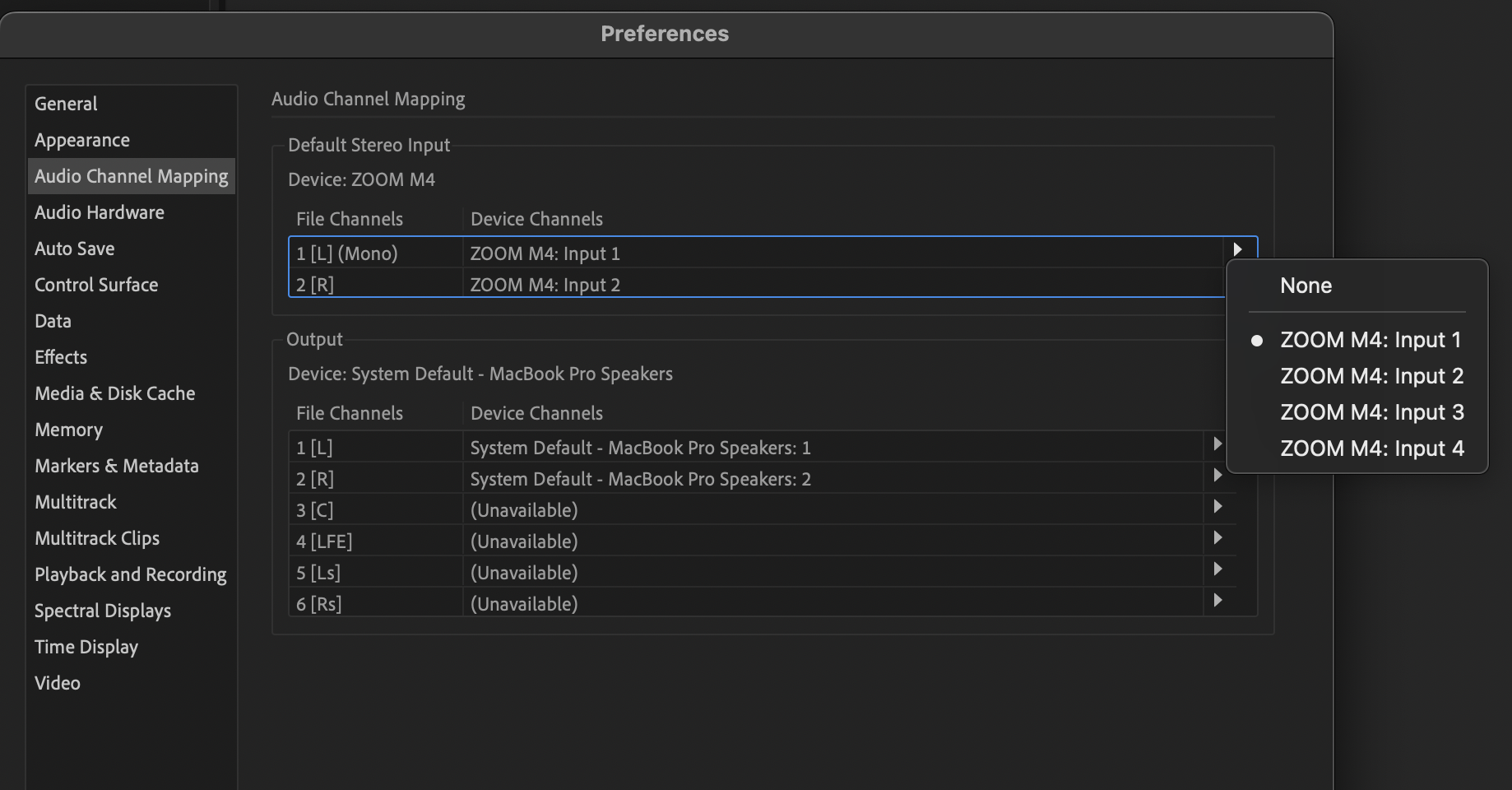Open dropdown arrow for 1 [L] (Mono) input
The height and width of the screenshot is (790, 1512).
[1237, 250]
